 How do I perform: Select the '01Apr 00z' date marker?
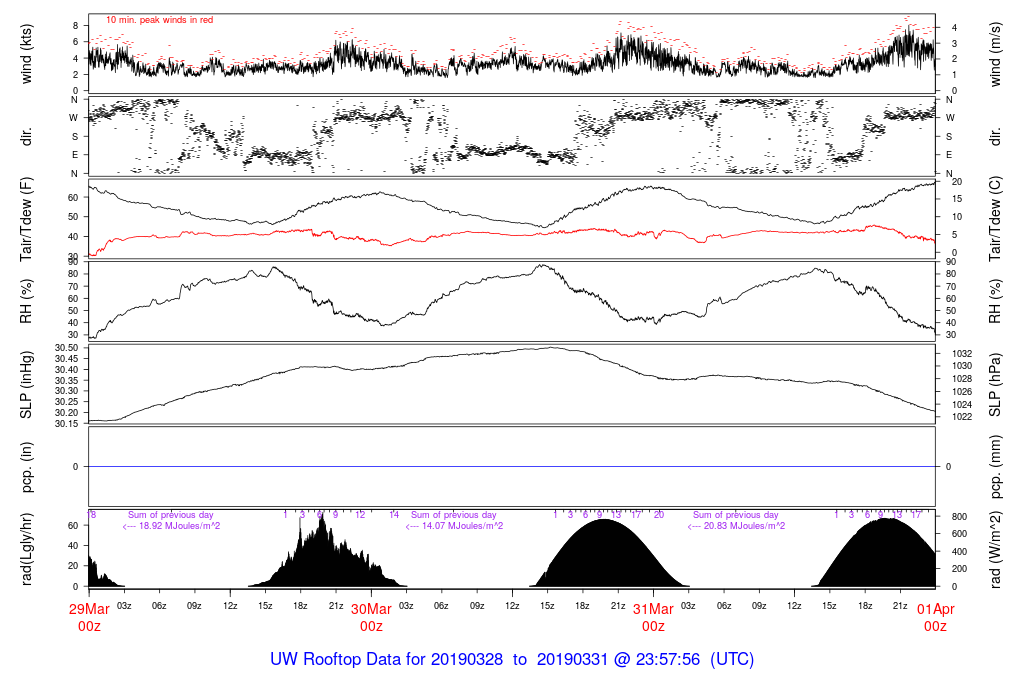935,618
